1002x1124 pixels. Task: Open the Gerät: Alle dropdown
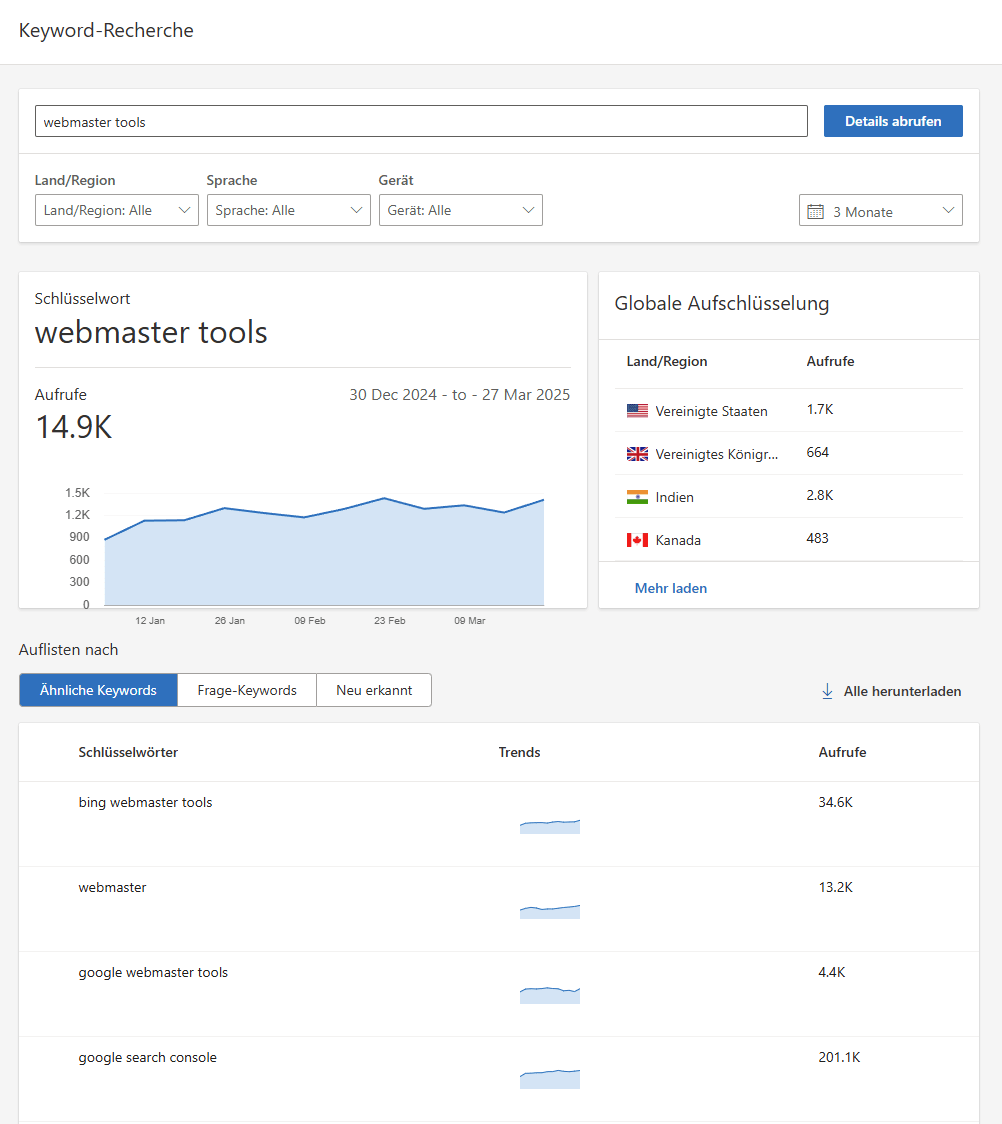(x=461, y=210)
